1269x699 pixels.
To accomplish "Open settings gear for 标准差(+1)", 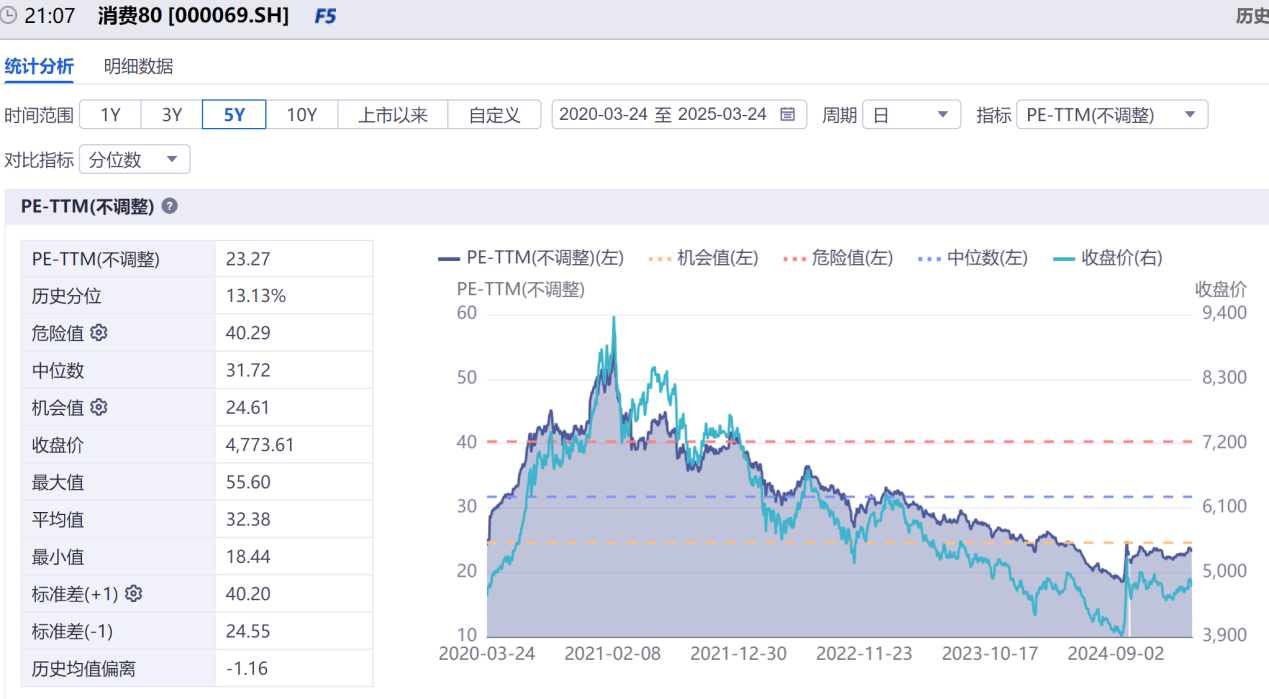I will pyautogui.click(x=133, y=594).
